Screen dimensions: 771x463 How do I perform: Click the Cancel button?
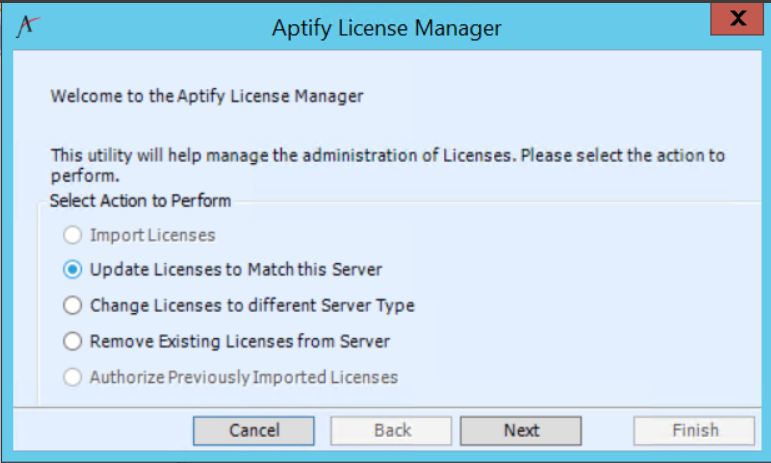coord(254,431)
